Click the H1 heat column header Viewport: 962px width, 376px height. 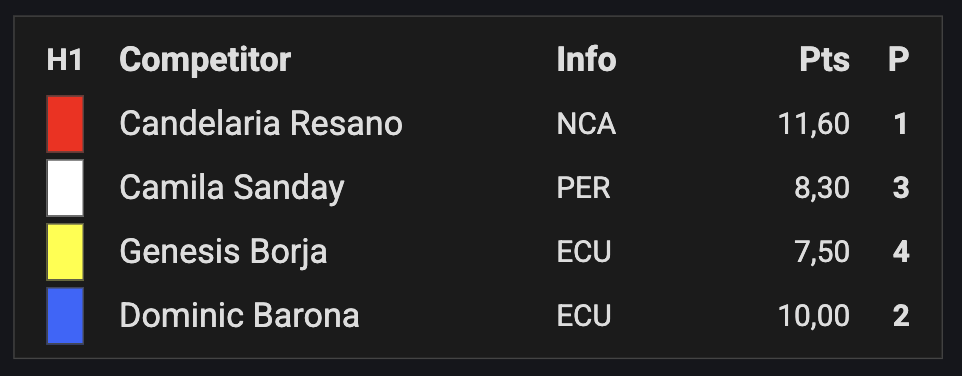(65, 60)
